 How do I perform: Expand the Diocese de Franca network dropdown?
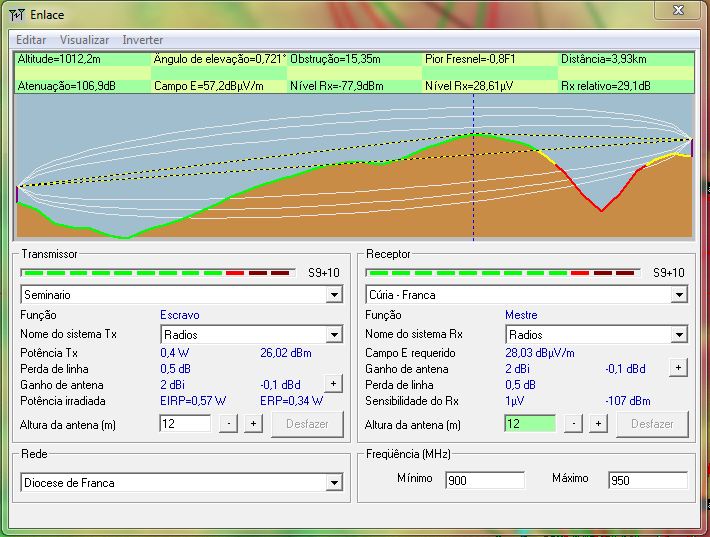click(334, 483)
